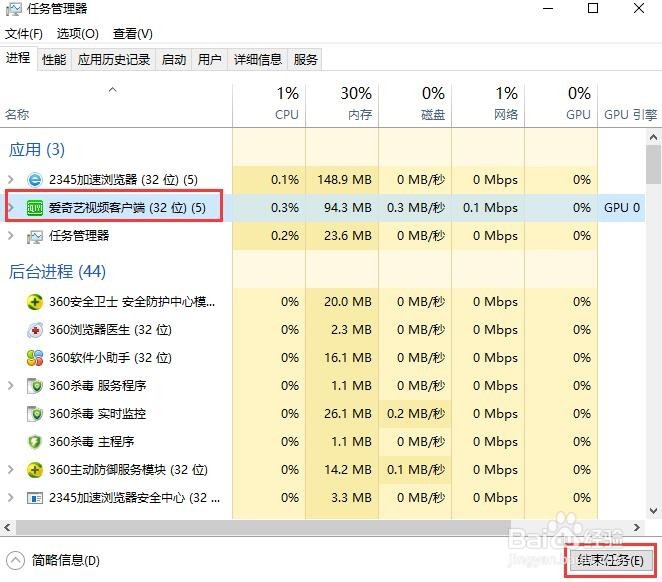Click the 结束任务(E) button

point(610,560)
